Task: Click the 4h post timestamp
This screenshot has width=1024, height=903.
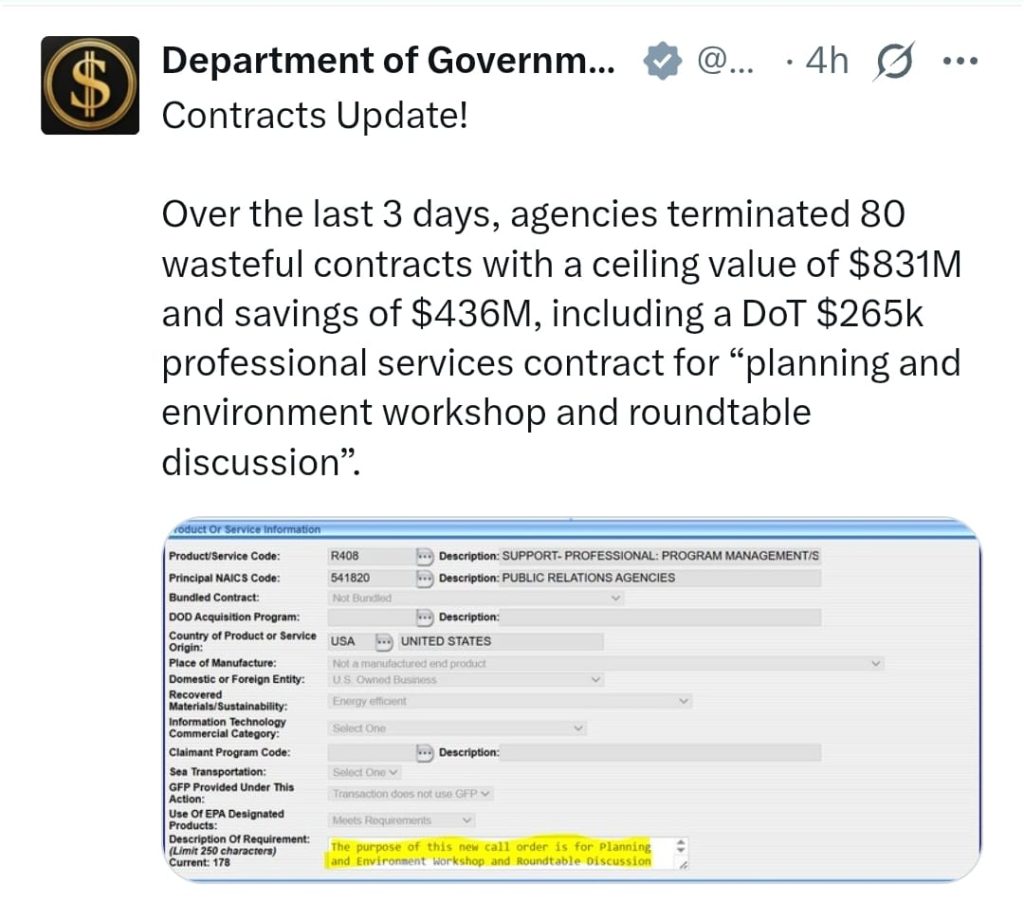Action: pos(826,62)
